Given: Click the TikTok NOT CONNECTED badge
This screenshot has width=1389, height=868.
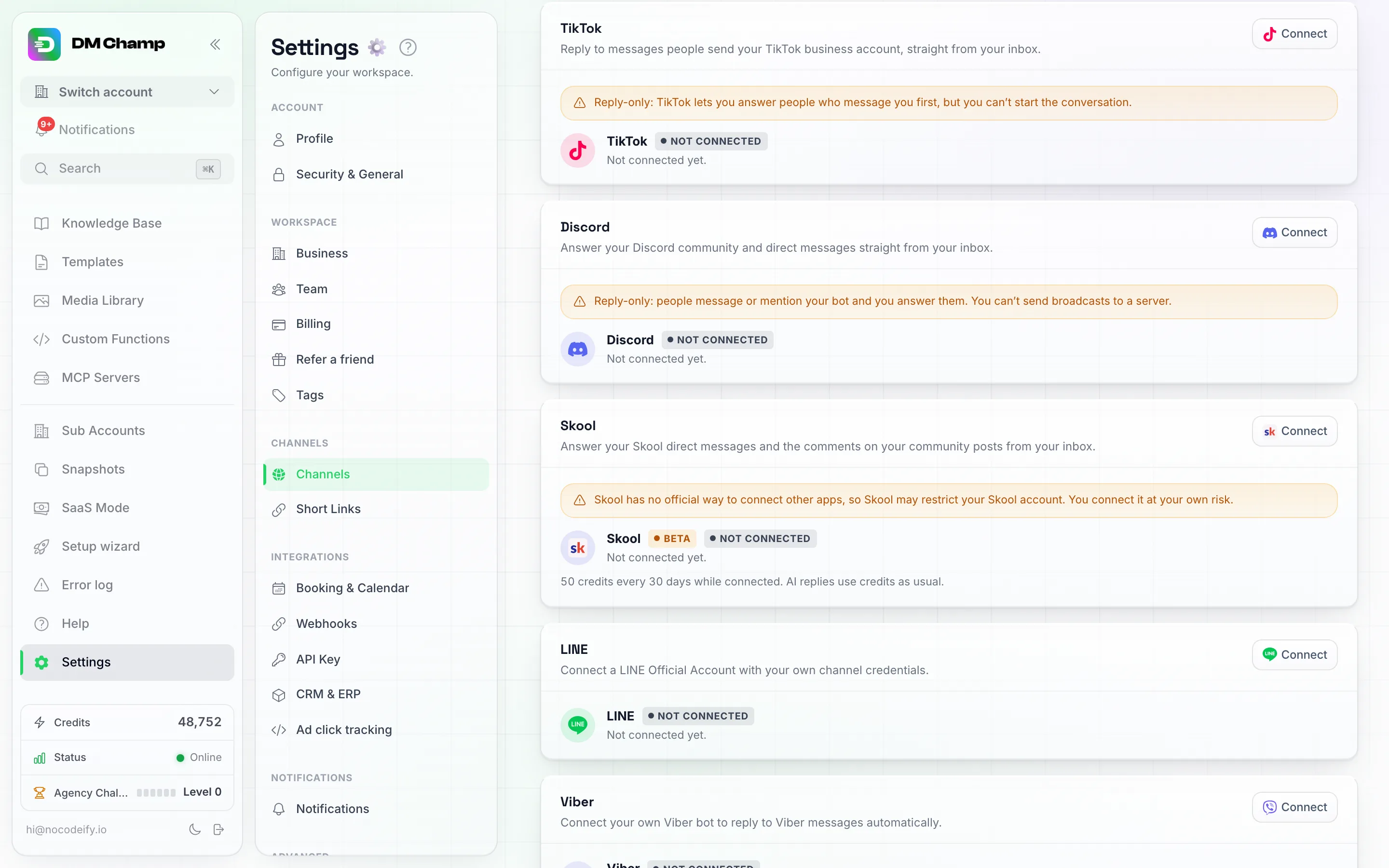Looking at the screenshot, I should tap(710, 141).
